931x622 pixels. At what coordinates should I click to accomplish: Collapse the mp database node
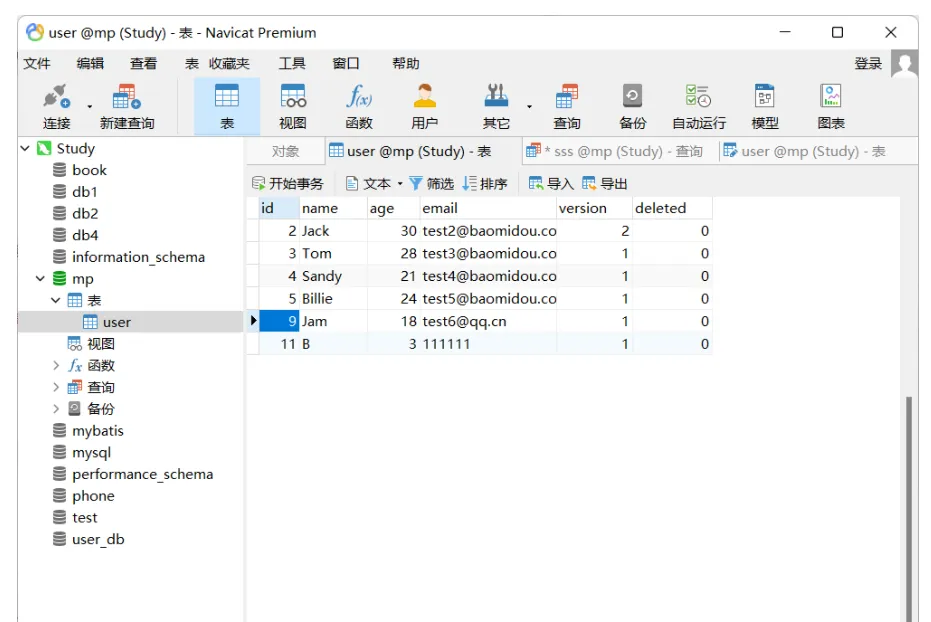pyautogui.click(x=40, y=278)
